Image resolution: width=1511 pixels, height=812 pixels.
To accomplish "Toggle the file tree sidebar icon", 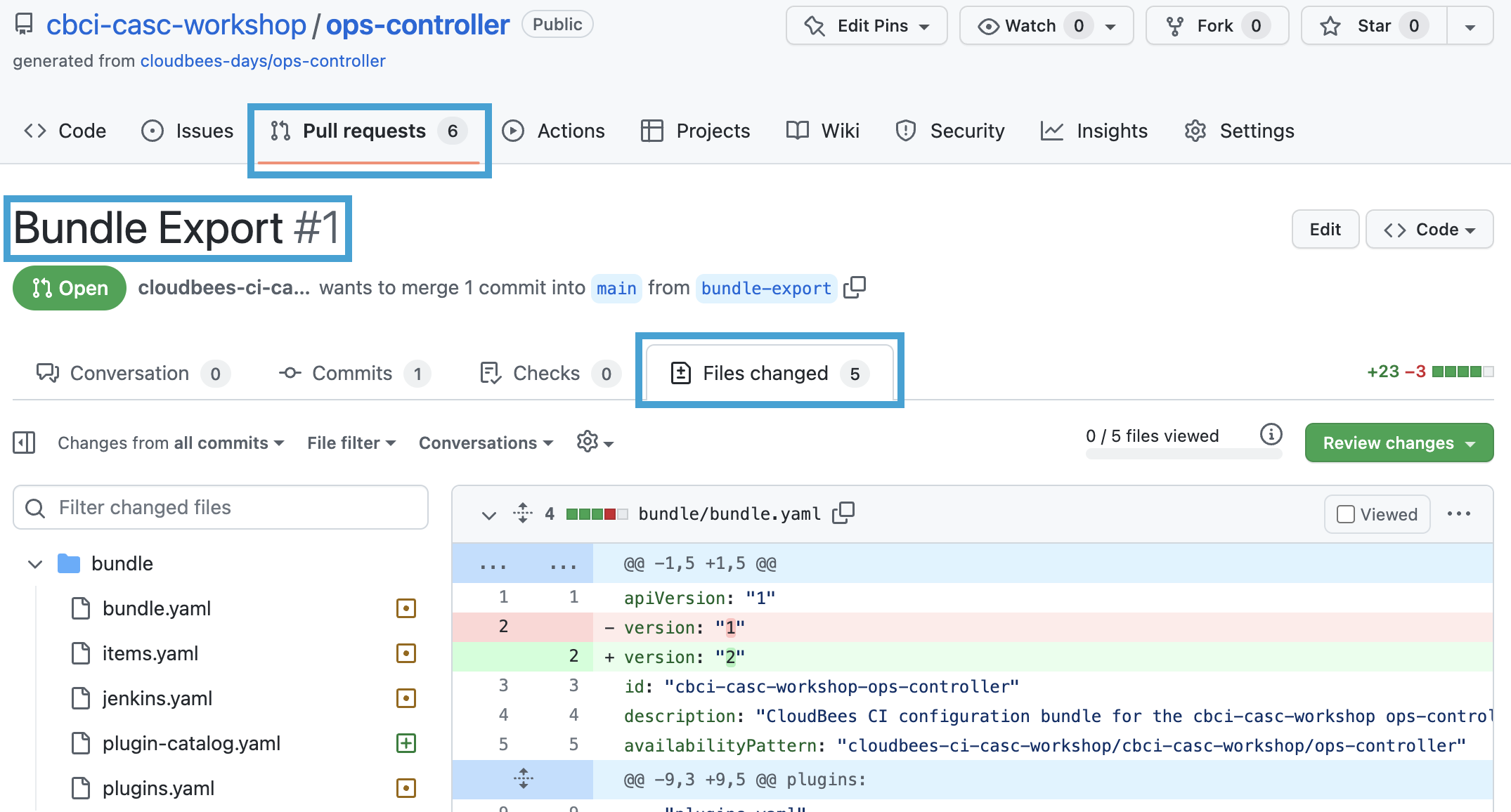I will point(24,443).
